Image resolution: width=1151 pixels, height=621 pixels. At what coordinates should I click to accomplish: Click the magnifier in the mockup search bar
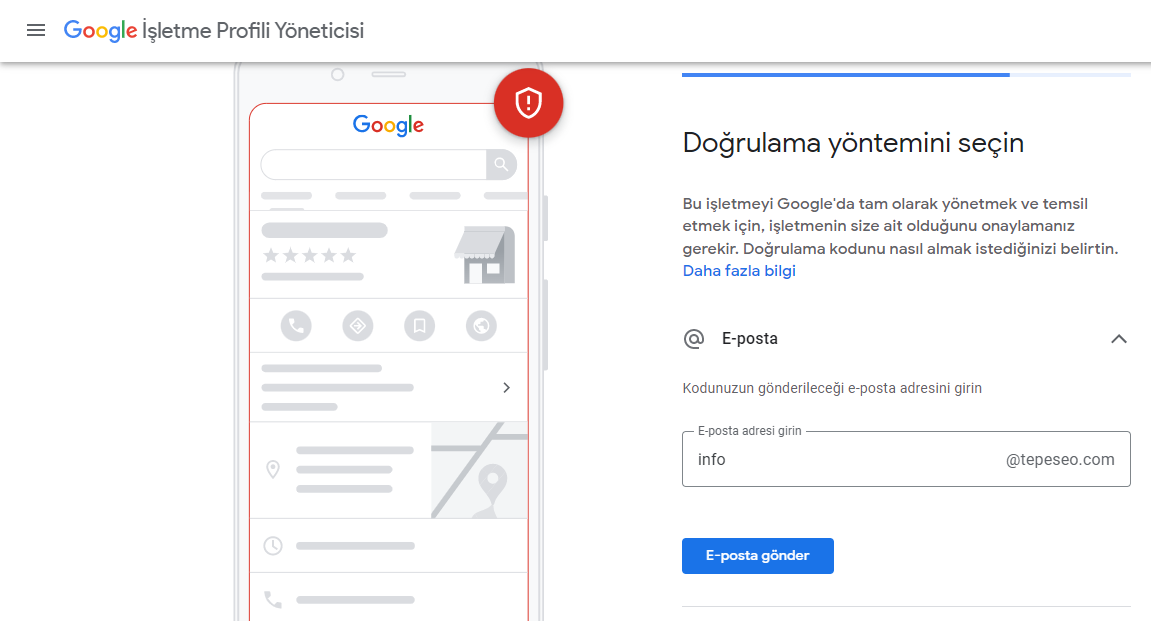coord(501,164)
